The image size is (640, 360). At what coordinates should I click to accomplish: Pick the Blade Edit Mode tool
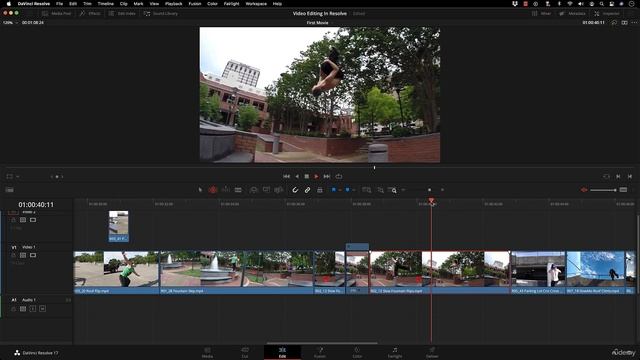point(238,190)
